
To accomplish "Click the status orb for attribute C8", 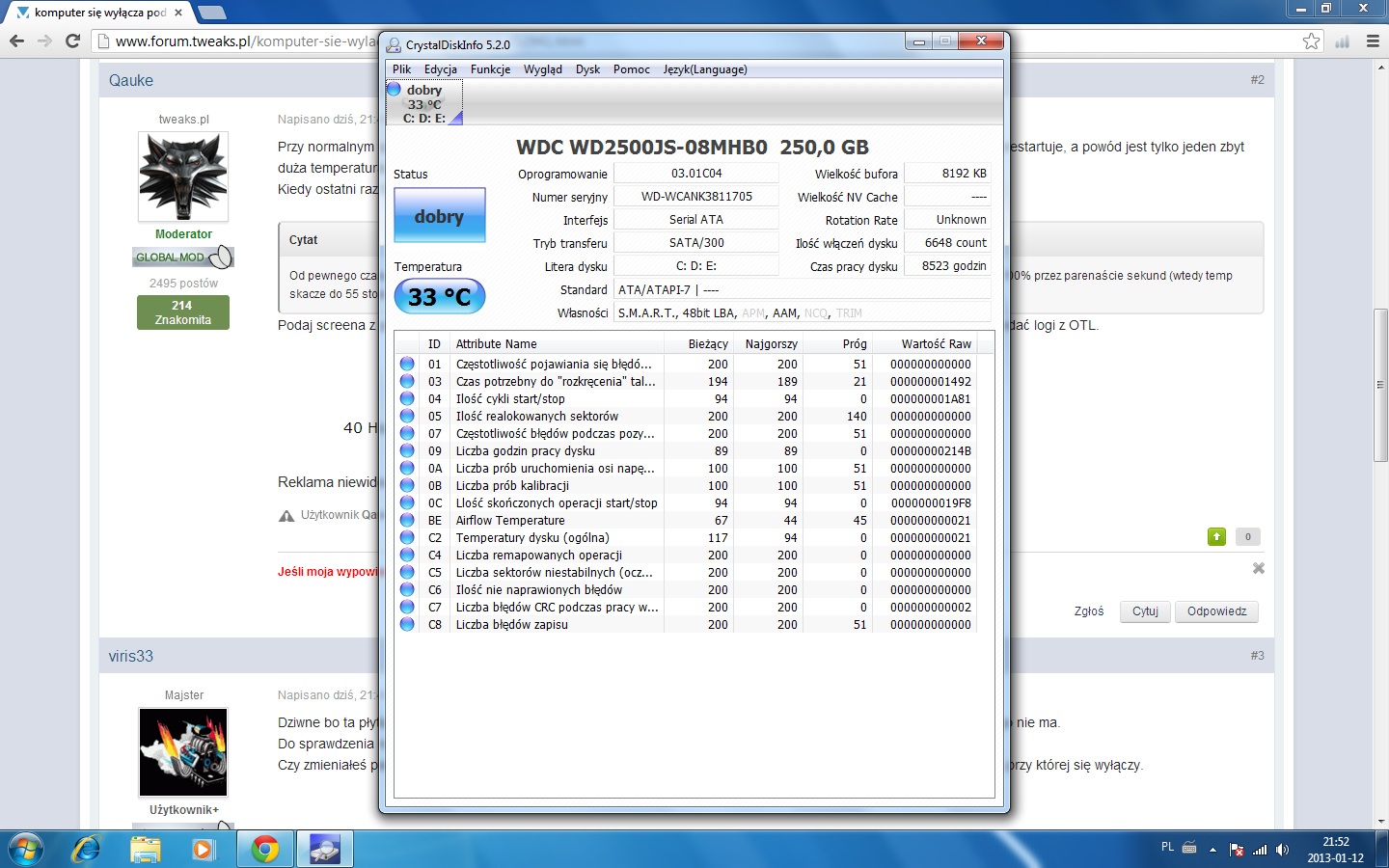I will pyautogui.click(x=407, y=625).
